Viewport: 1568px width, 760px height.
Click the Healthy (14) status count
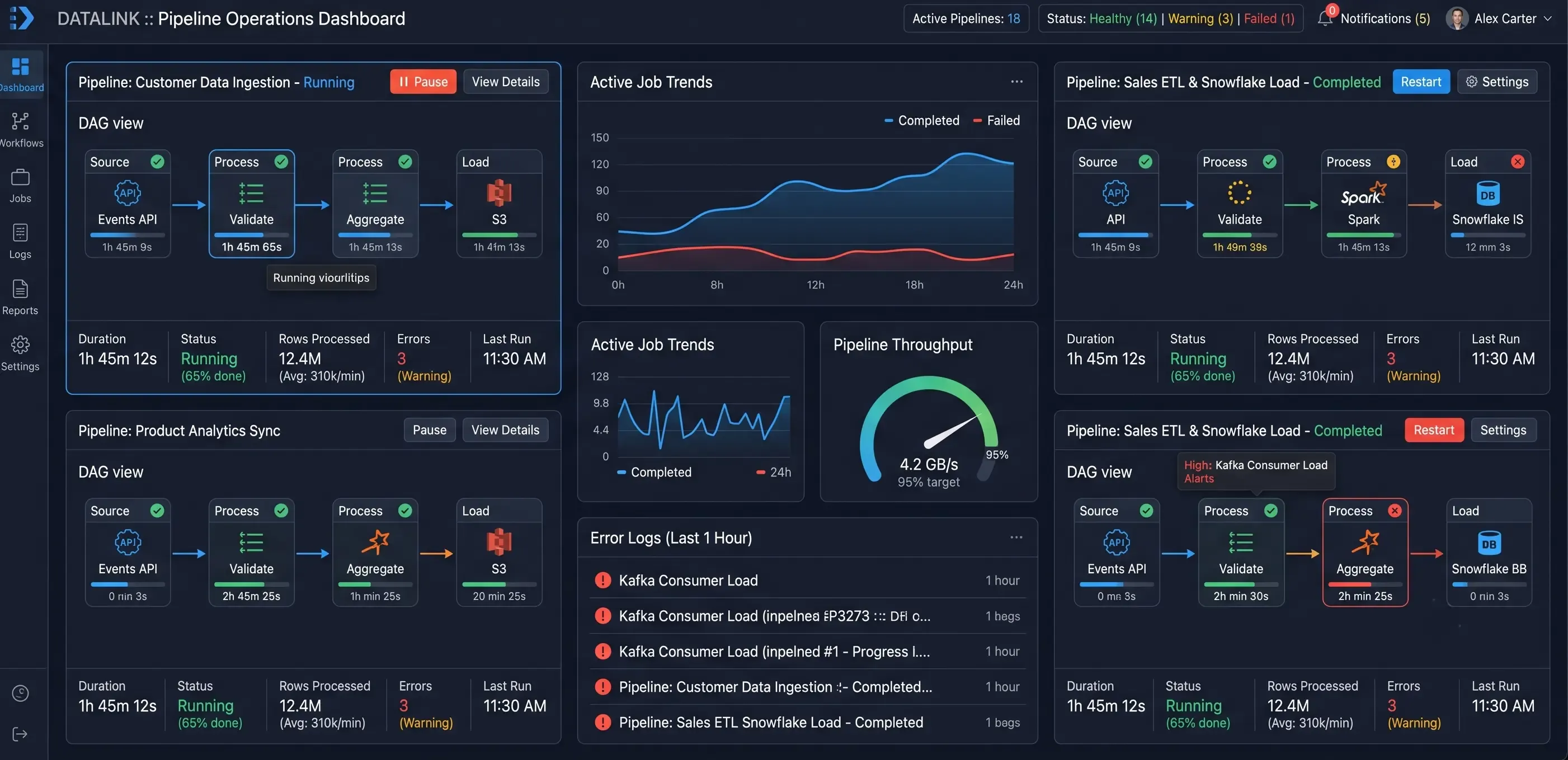point(1123,18)
